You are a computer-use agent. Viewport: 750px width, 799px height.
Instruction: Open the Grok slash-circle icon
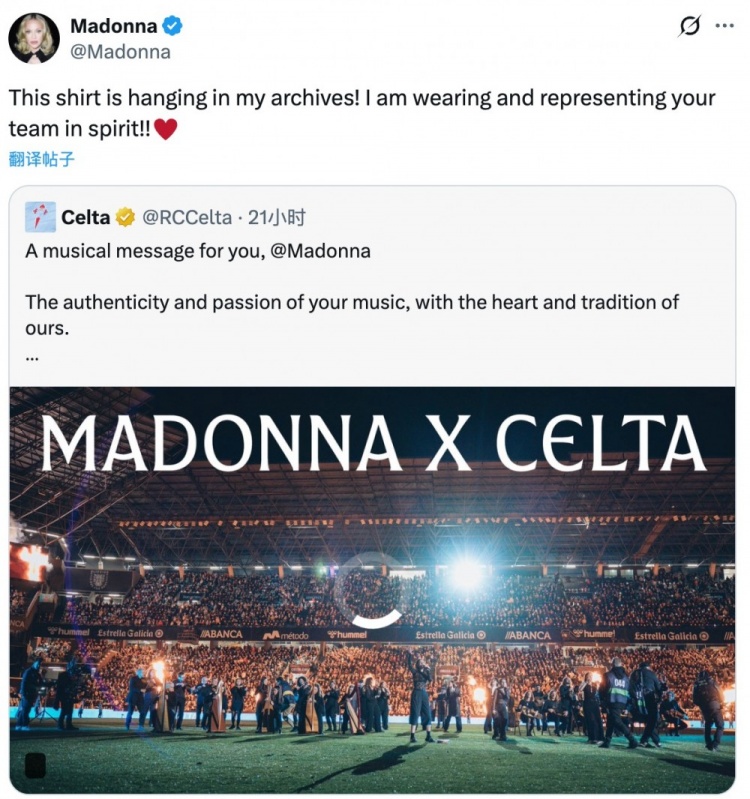689,27
